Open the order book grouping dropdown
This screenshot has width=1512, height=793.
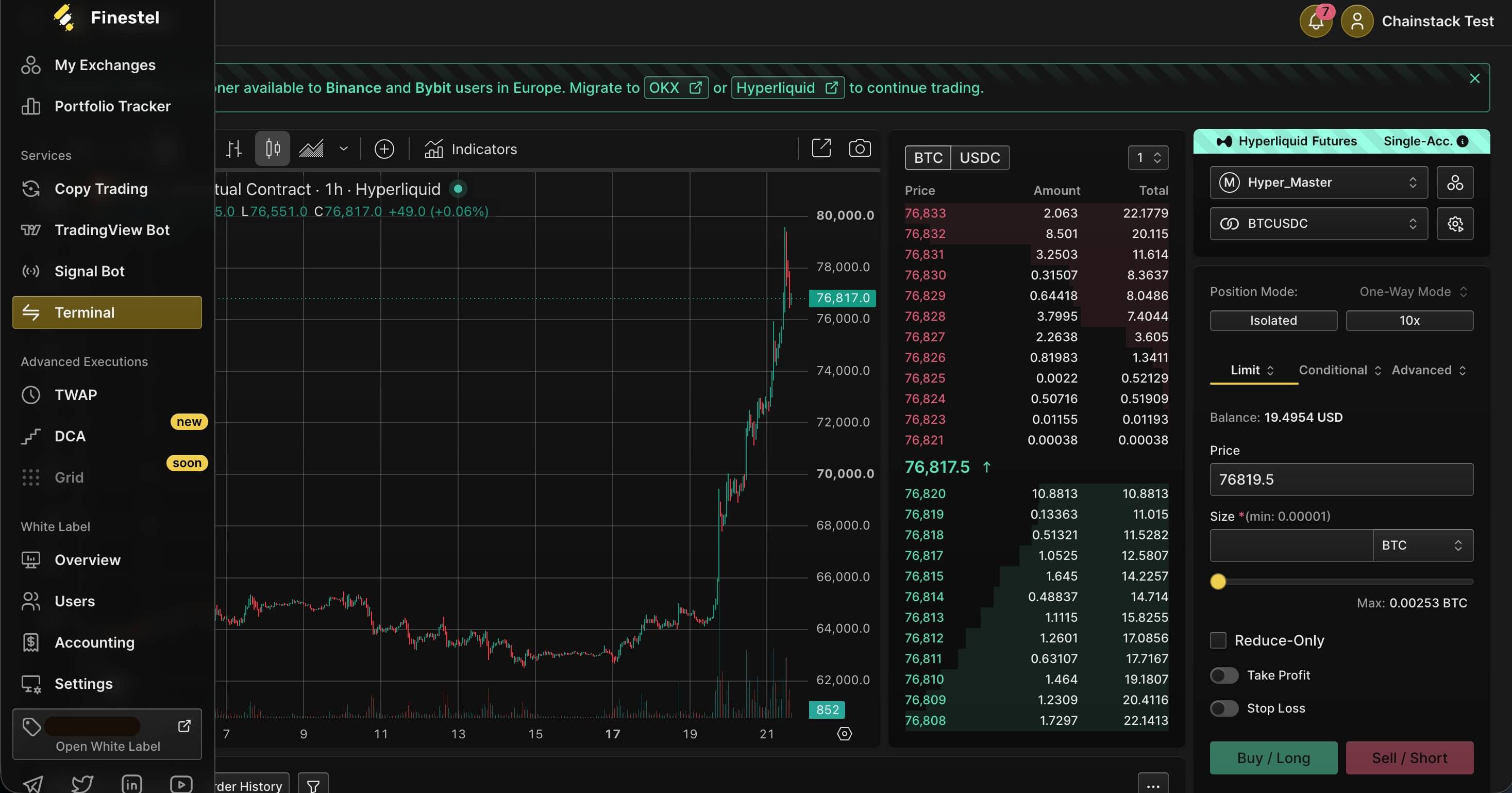pos(1148,158)
